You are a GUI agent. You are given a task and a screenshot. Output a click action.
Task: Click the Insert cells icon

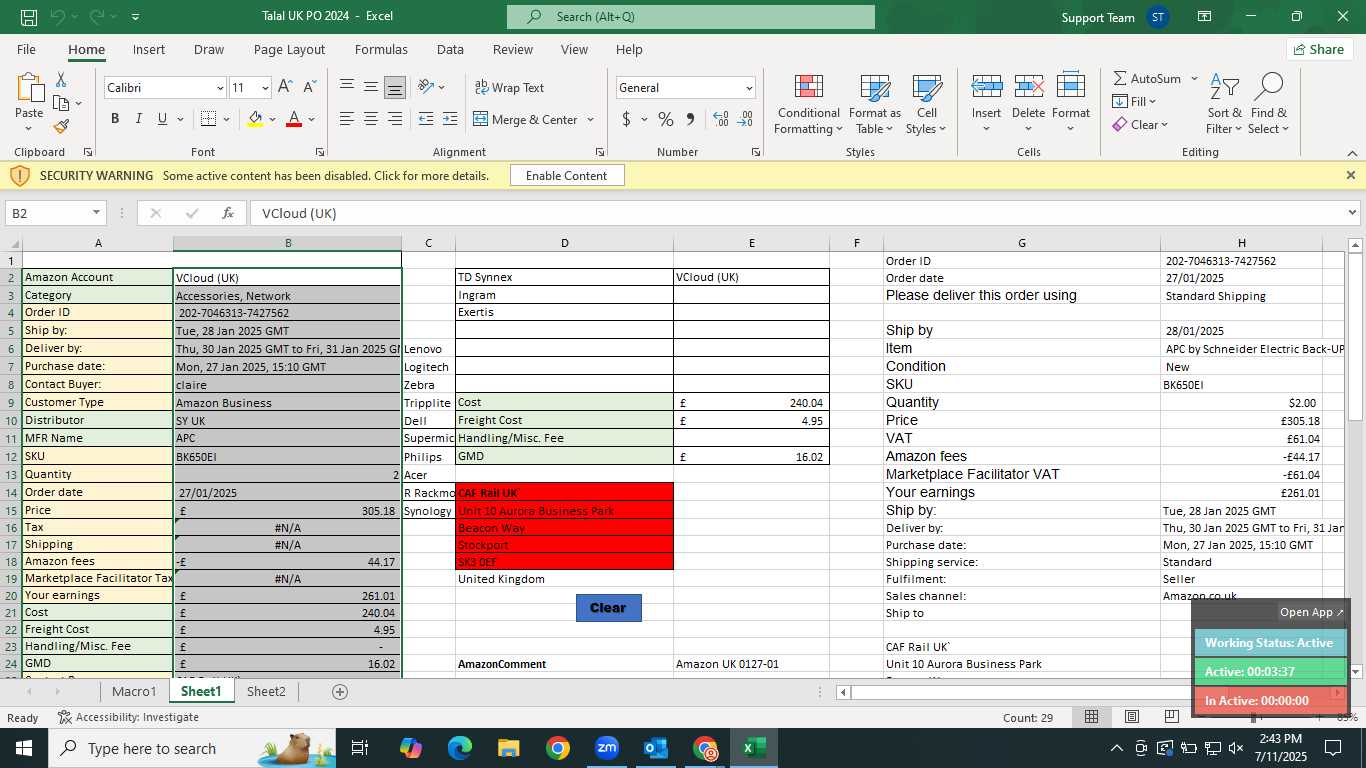coord(986,87)
